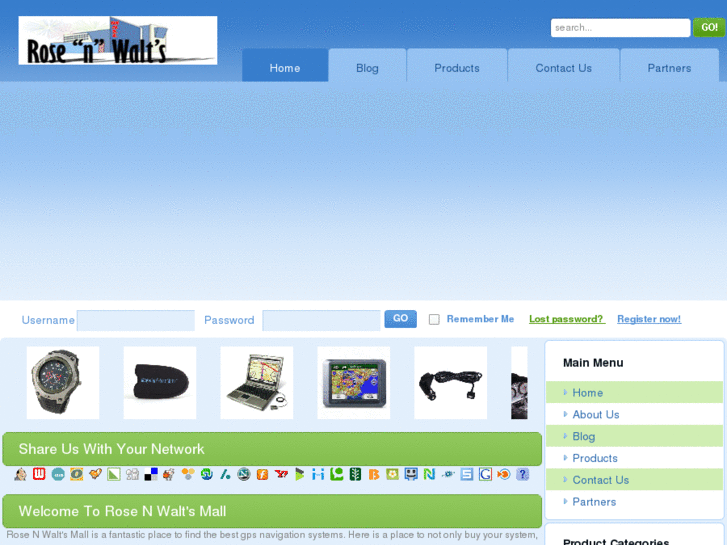Open the wristwatch product thumbnail

[x=63, y=383]
